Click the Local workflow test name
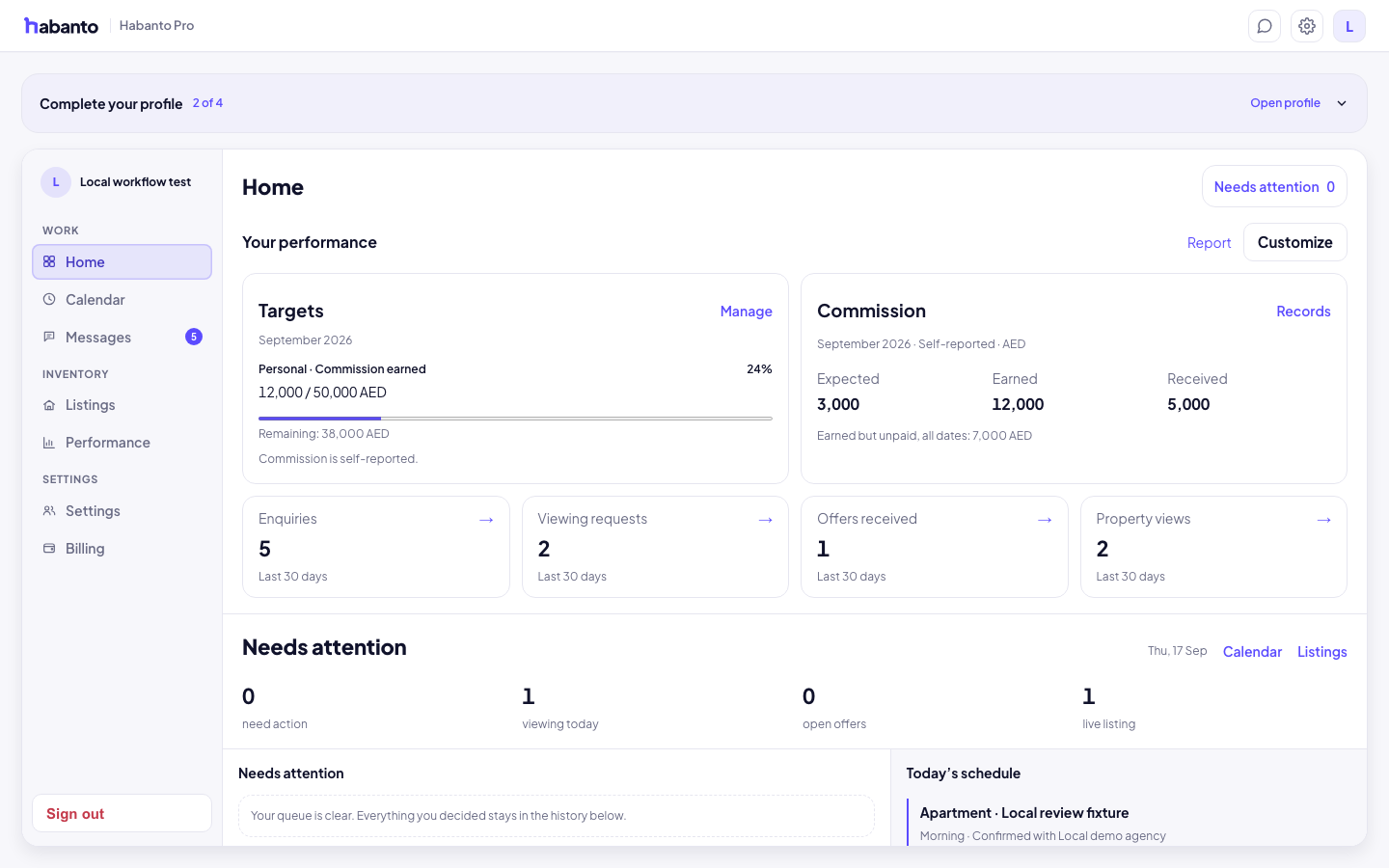1389x868 pixels. click(135, 182)
